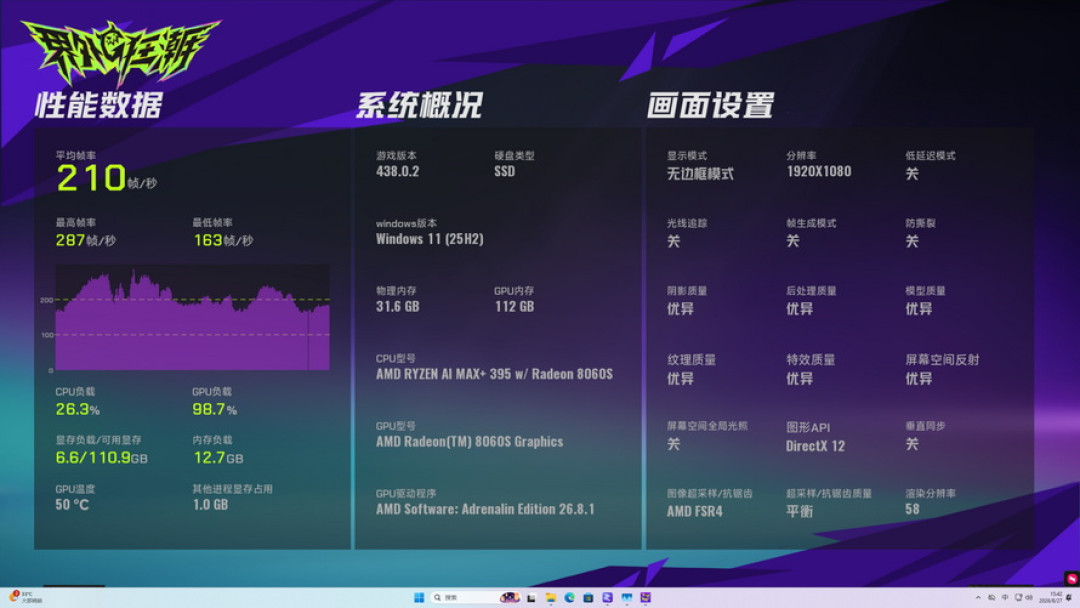The width and height of the screenshot is (1080, 608).
Task: Click the 屏幕空间反射 setting's 优异 value
Action: coord(918,378)
